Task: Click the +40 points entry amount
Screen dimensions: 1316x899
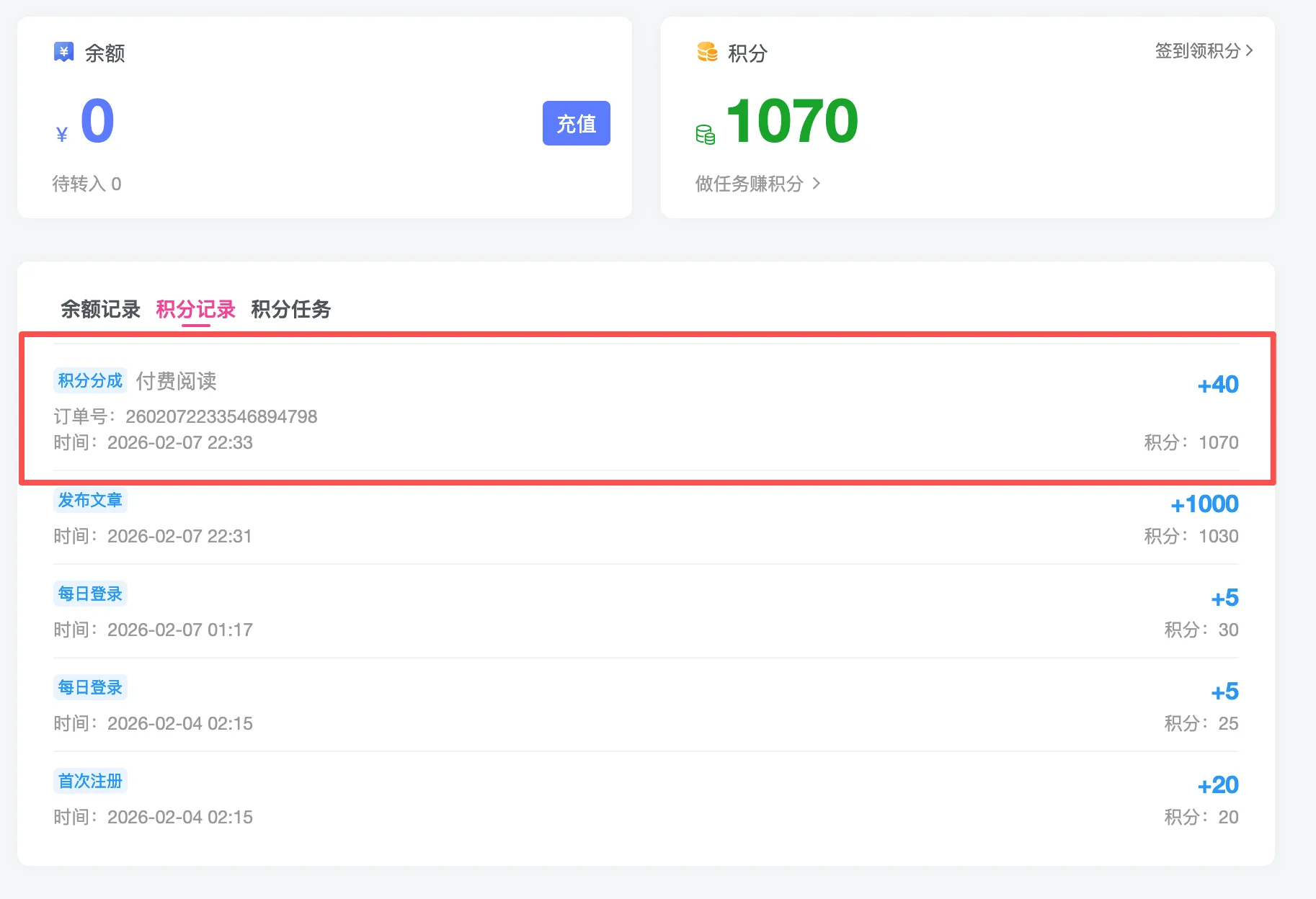Action: 1218,384
